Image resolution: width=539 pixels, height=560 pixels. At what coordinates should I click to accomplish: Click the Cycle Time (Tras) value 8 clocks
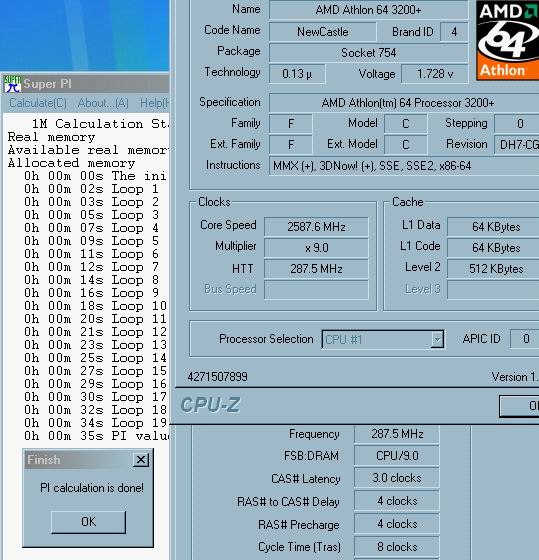coord(397,547)
